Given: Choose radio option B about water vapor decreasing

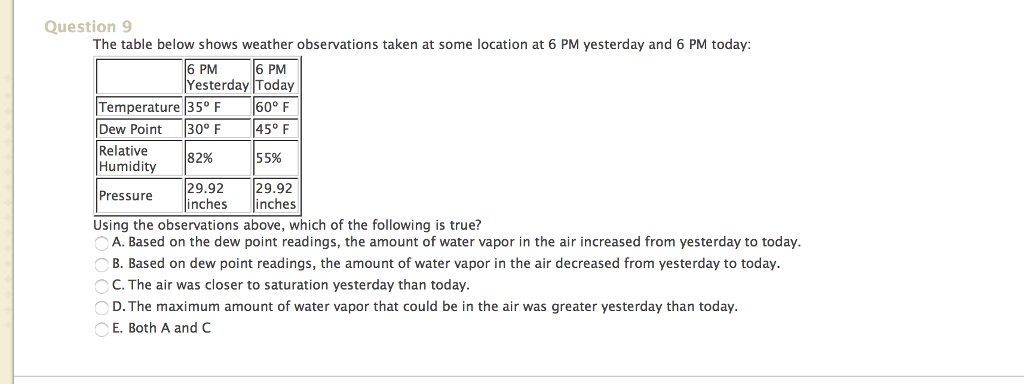Looking at the screenshot, I should (x=101, y=265).
